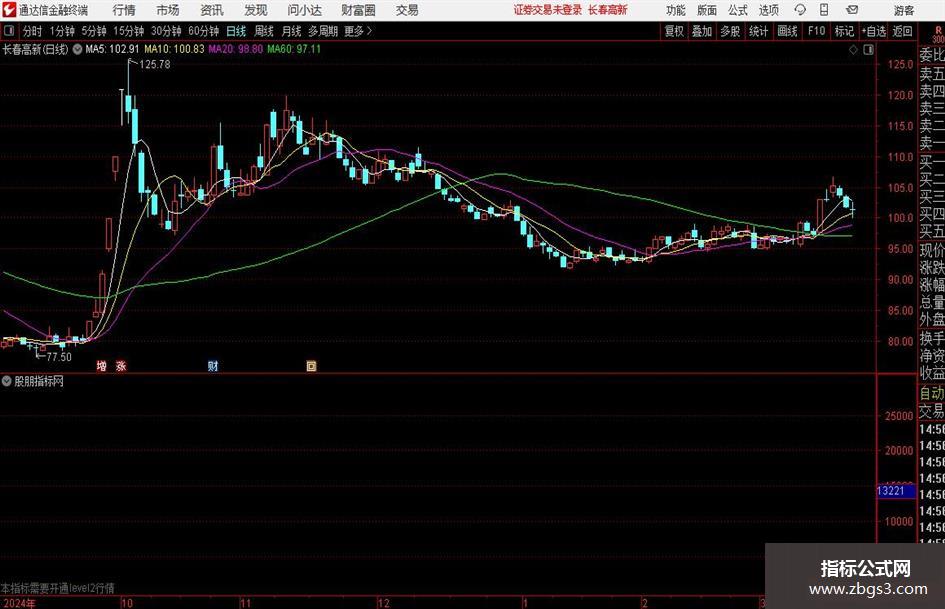Viewport: 945px width, 609px height.
Task: Select the 日线 daily period tab
Action: (236, 31)
